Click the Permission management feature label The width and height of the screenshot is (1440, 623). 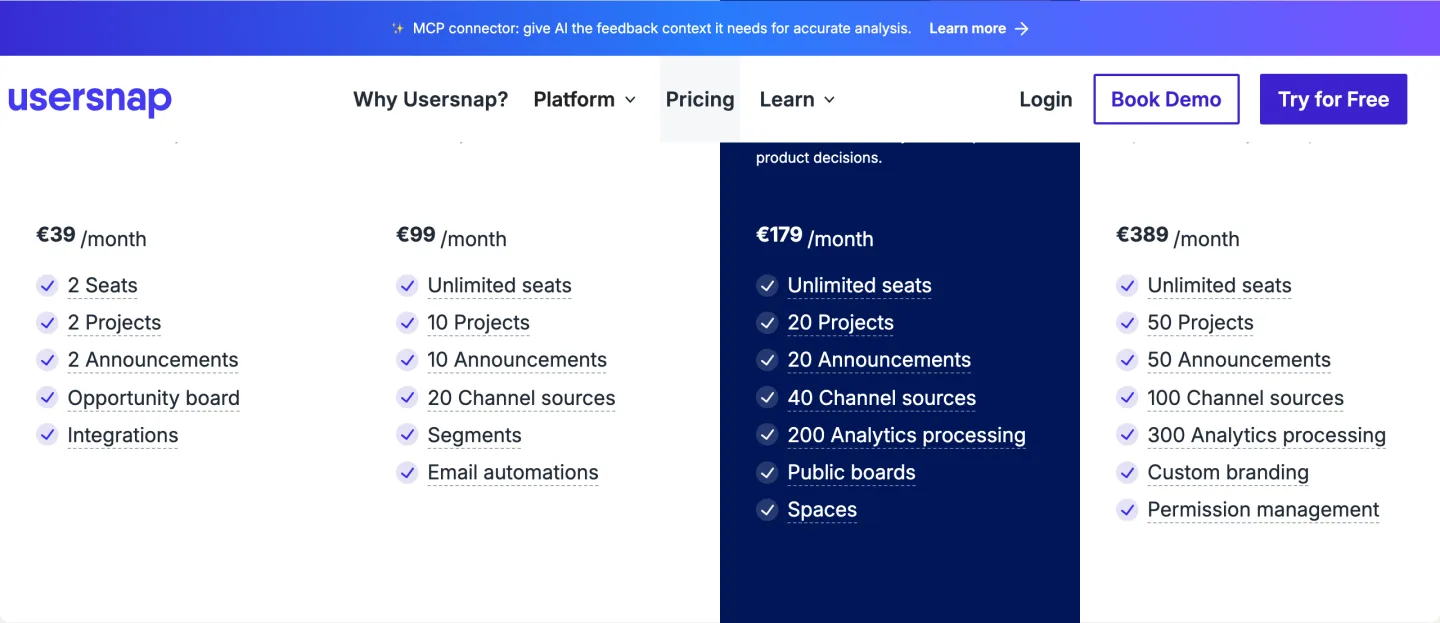(1263, 510)
